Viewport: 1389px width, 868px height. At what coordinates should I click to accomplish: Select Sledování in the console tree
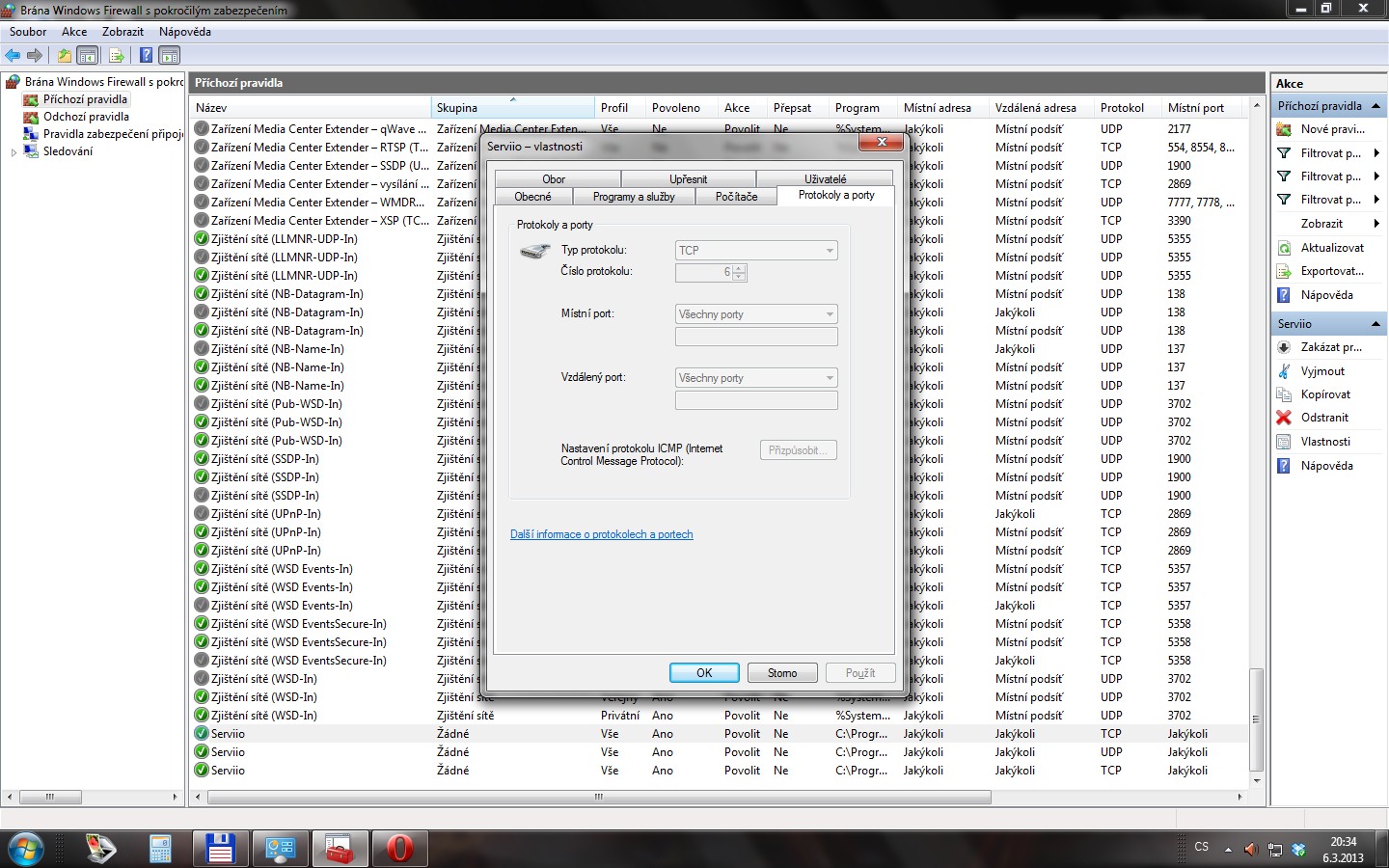coord(68,151)
